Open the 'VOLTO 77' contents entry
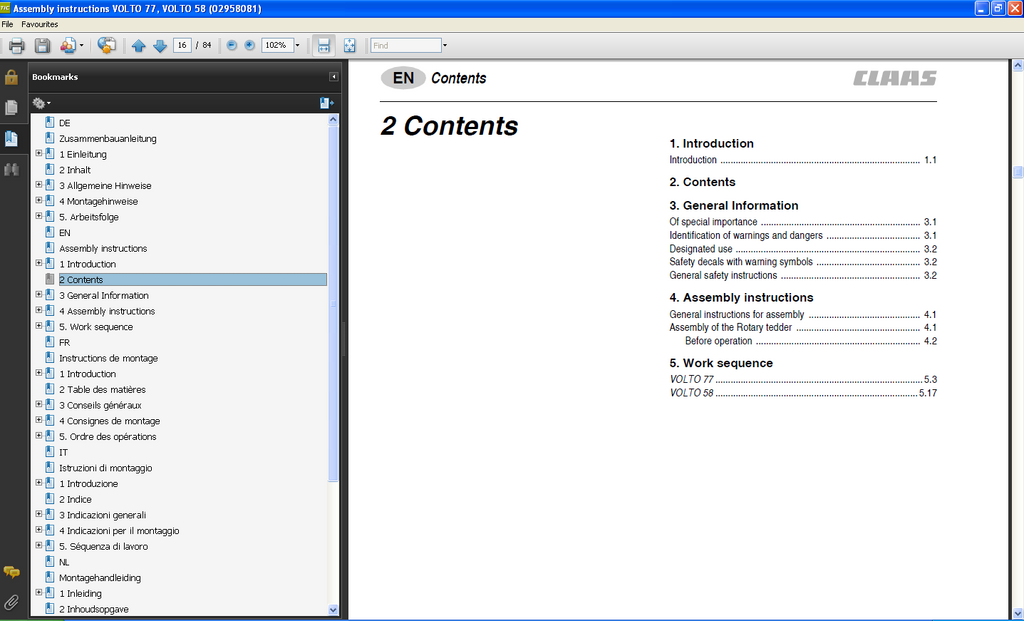 [692, 380]
